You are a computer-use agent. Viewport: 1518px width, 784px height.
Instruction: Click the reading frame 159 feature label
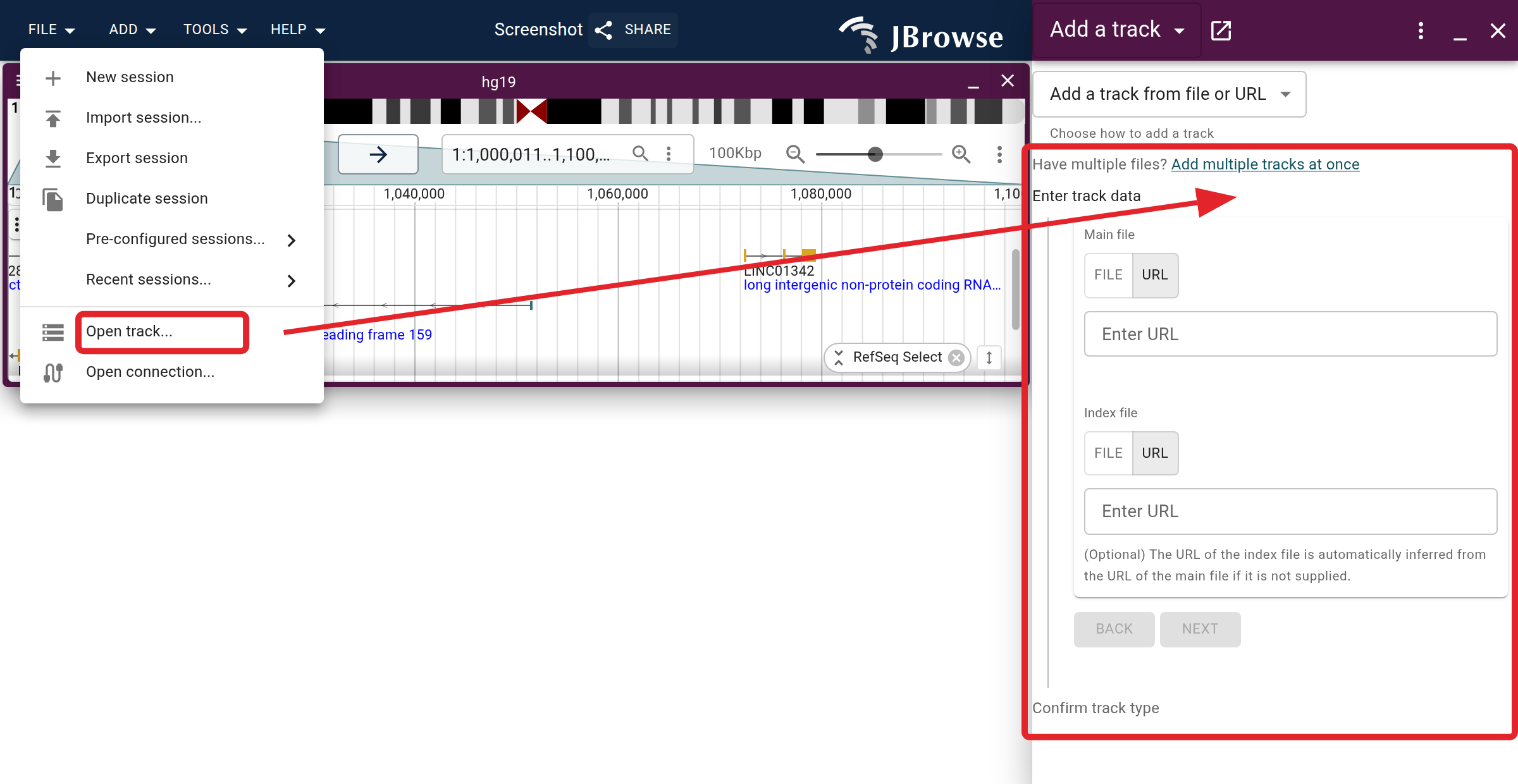378,335
